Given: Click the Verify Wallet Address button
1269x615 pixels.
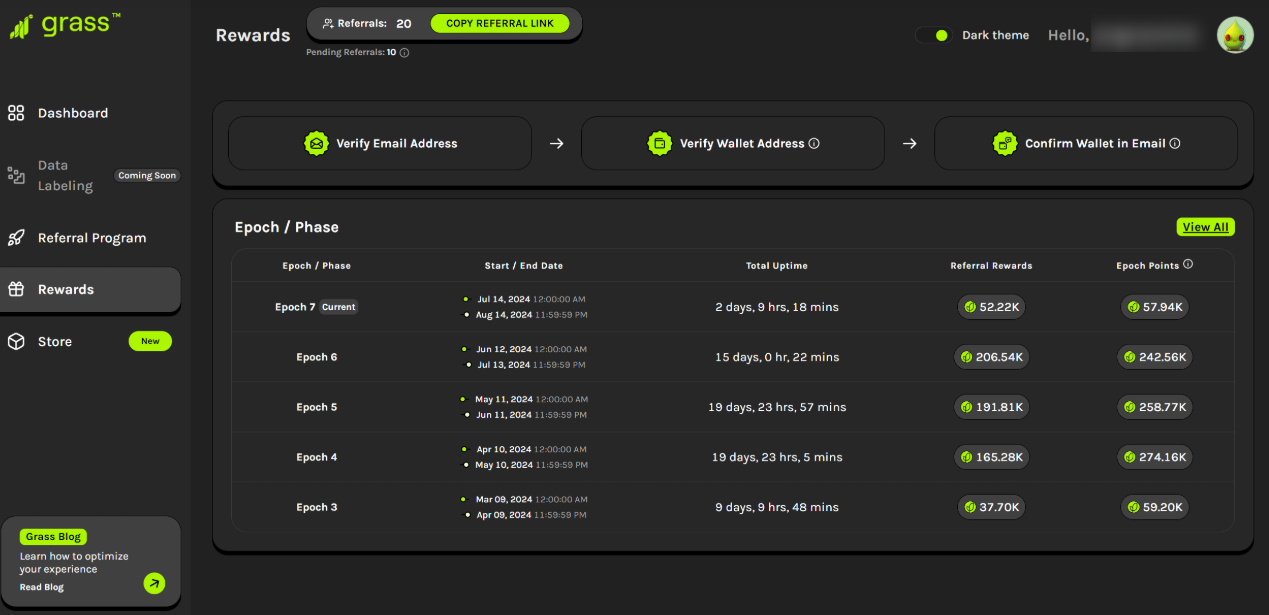Looking at the screenshot, I should (x=733, y=143).
